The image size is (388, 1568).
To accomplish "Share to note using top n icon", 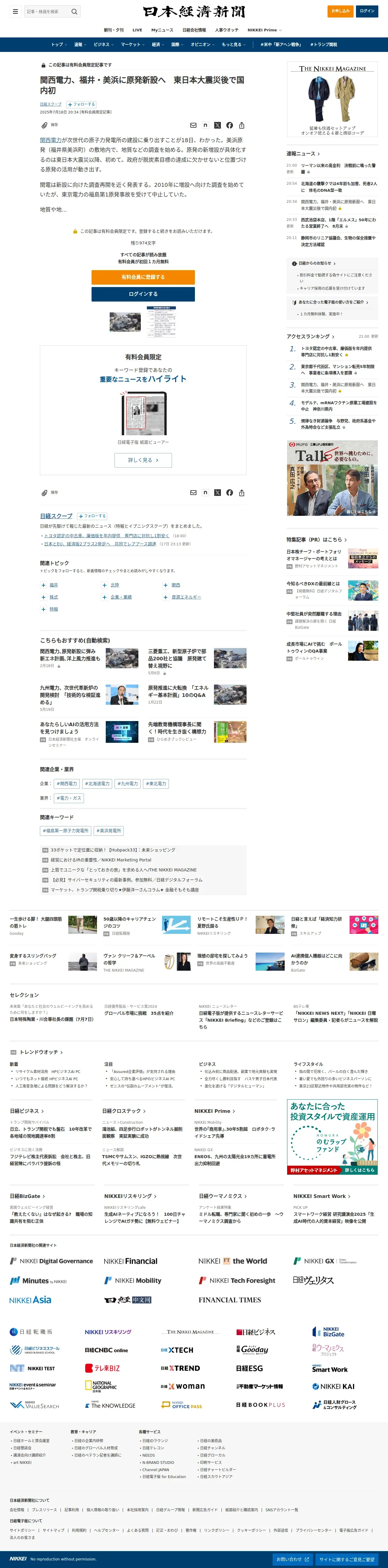I will point(205,125).
